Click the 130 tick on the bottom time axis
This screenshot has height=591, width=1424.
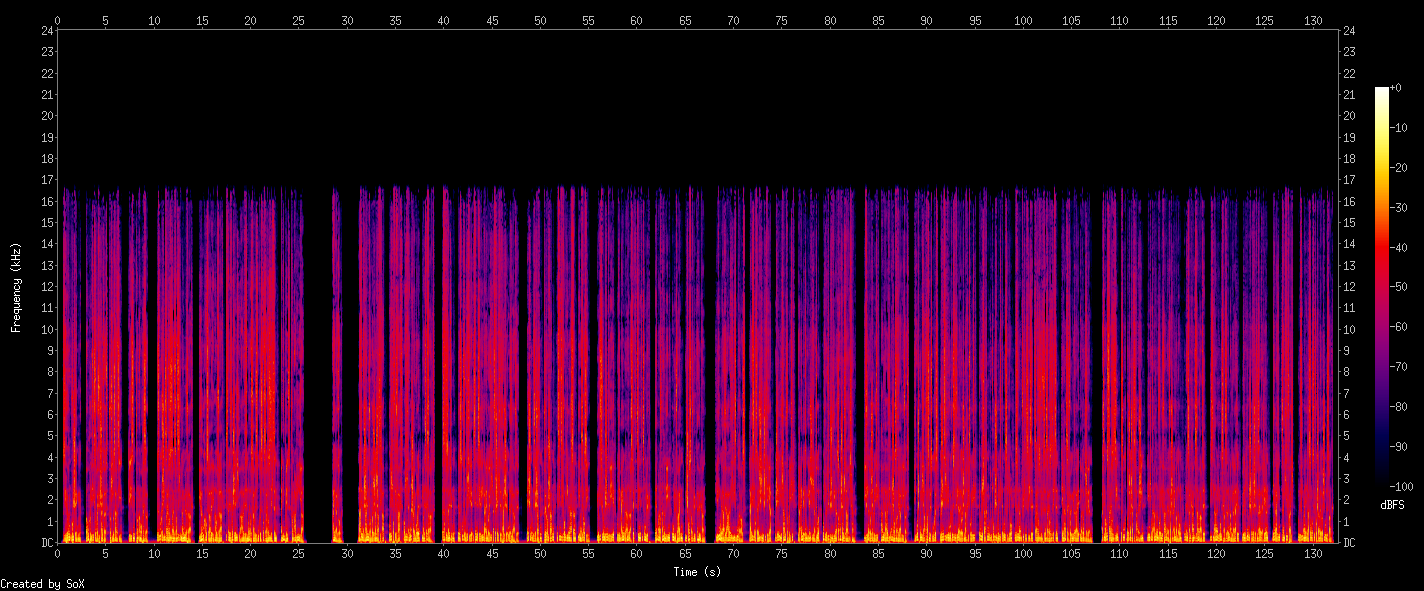tap(1313, 553)
